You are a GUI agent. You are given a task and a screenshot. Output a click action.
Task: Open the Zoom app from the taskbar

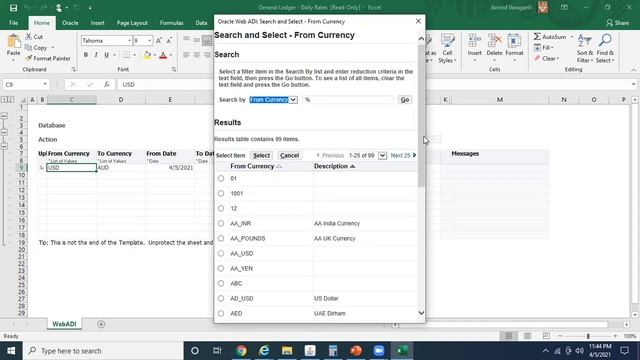click(x=379, y=351)
